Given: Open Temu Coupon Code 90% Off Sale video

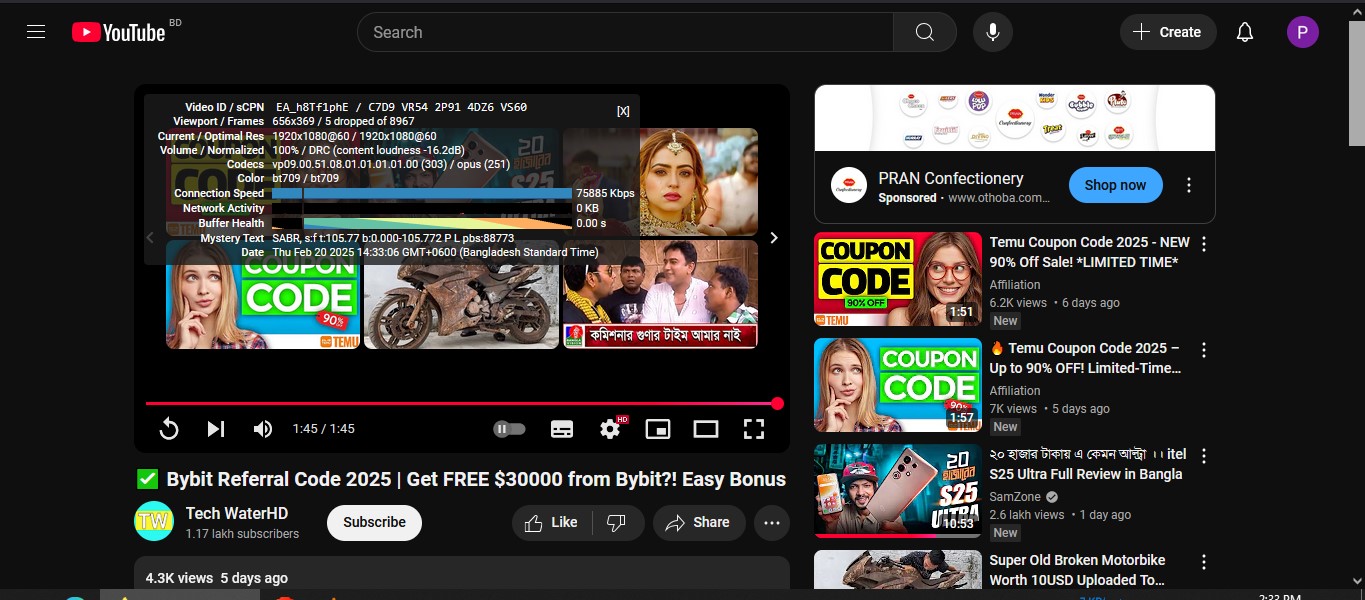Looking at the screenshot, I should (1089, 252).
